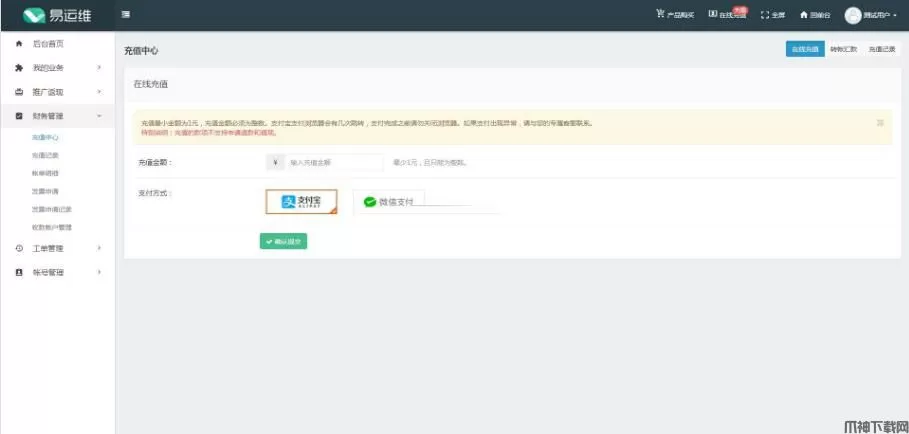Expand the 我的业务 menu chevron
The height and width of the screenshot is (434, 909).
pyautogui.click(x=99, y=68)
